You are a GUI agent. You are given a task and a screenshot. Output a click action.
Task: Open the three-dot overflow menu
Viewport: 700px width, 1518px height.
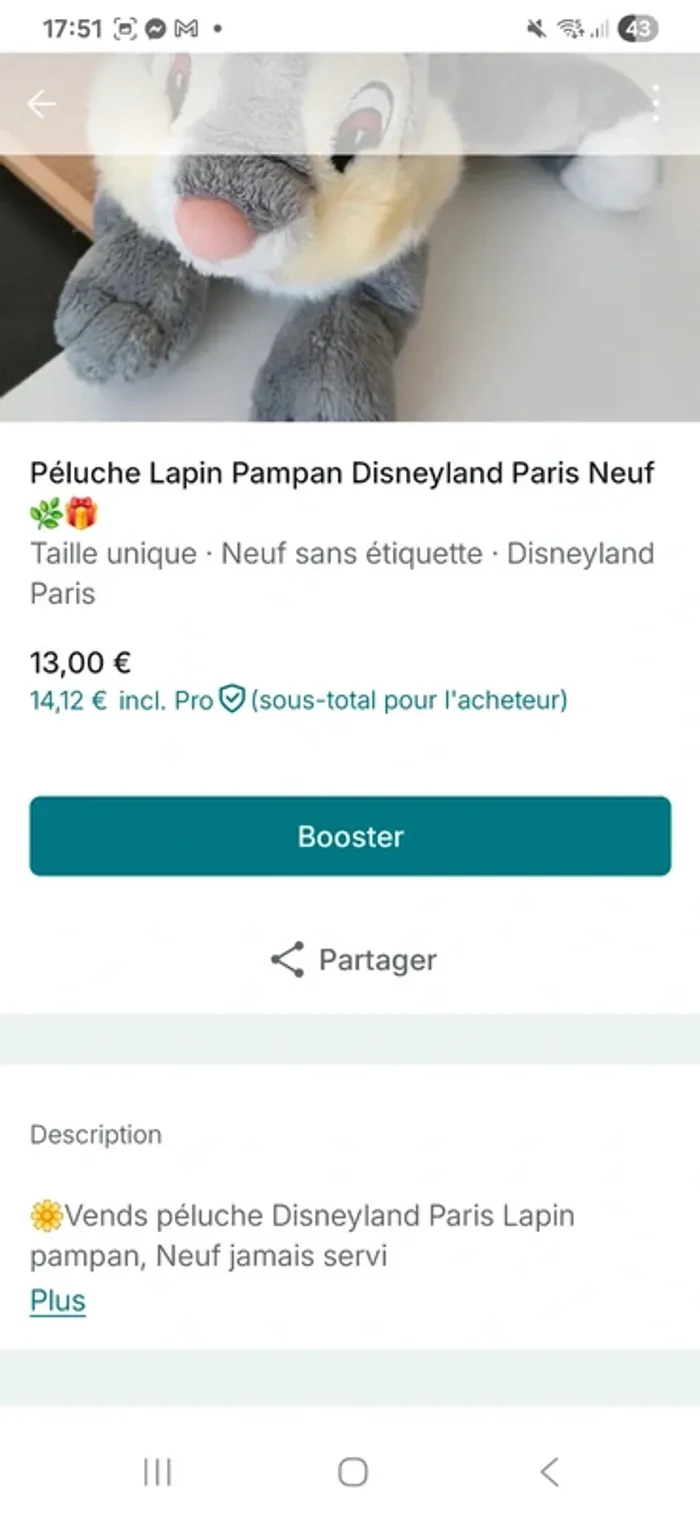[x=655, y=103]
